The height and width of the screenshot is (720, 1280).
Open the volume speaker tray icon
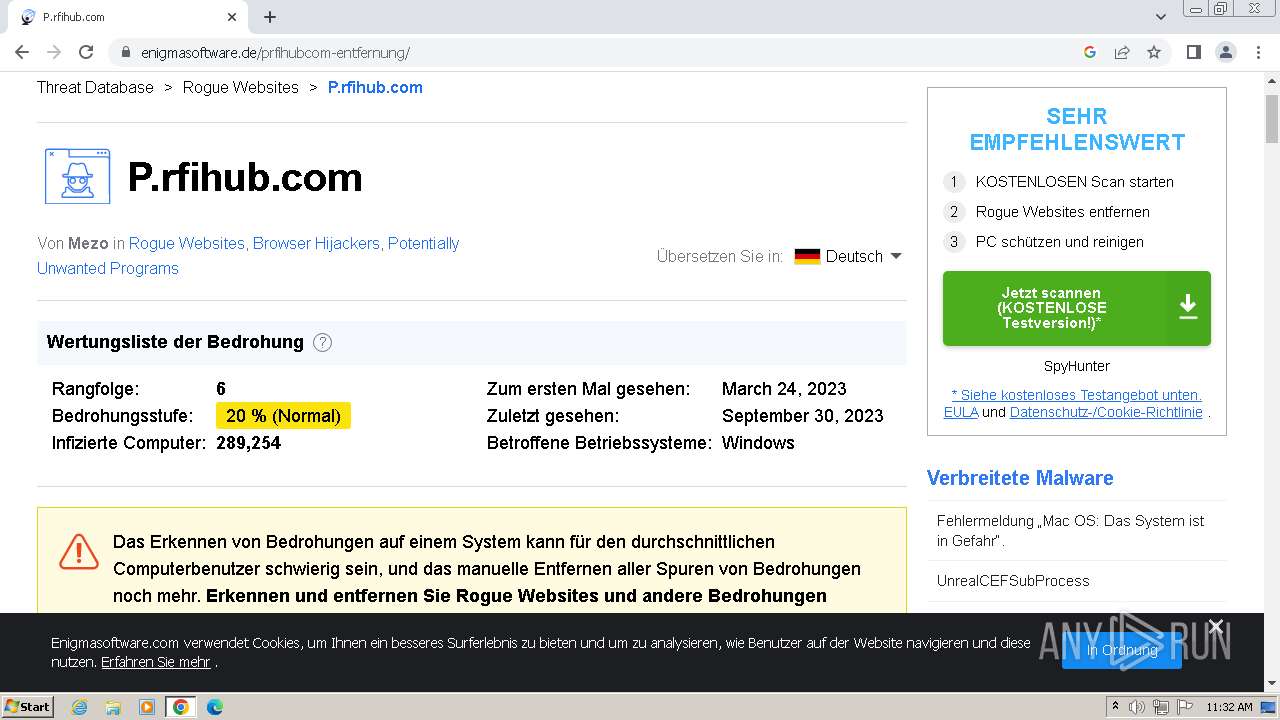click(1137, 707)
